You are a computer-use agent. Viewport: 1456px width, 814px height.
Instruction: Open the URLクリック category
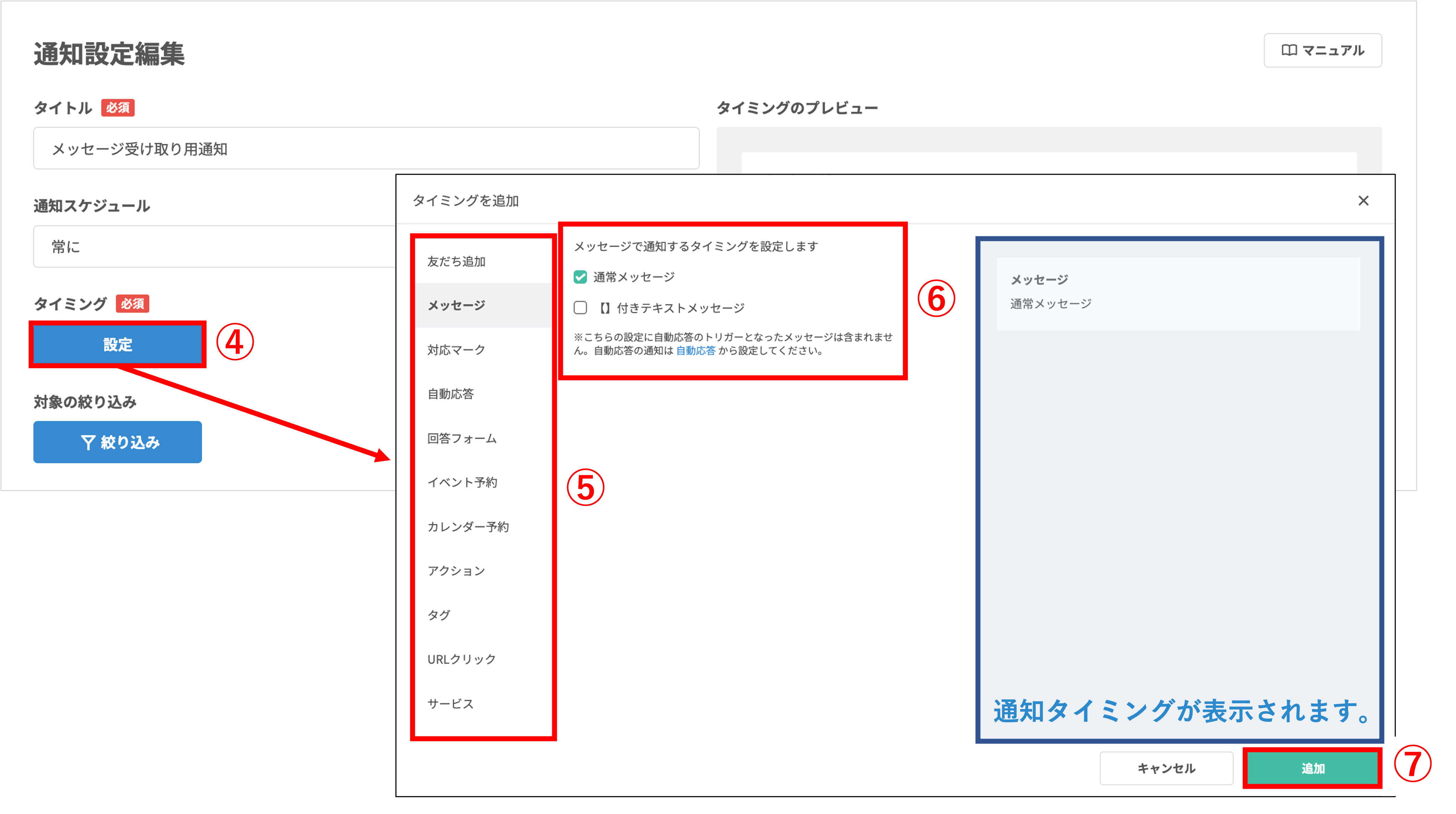click(461, 659)
